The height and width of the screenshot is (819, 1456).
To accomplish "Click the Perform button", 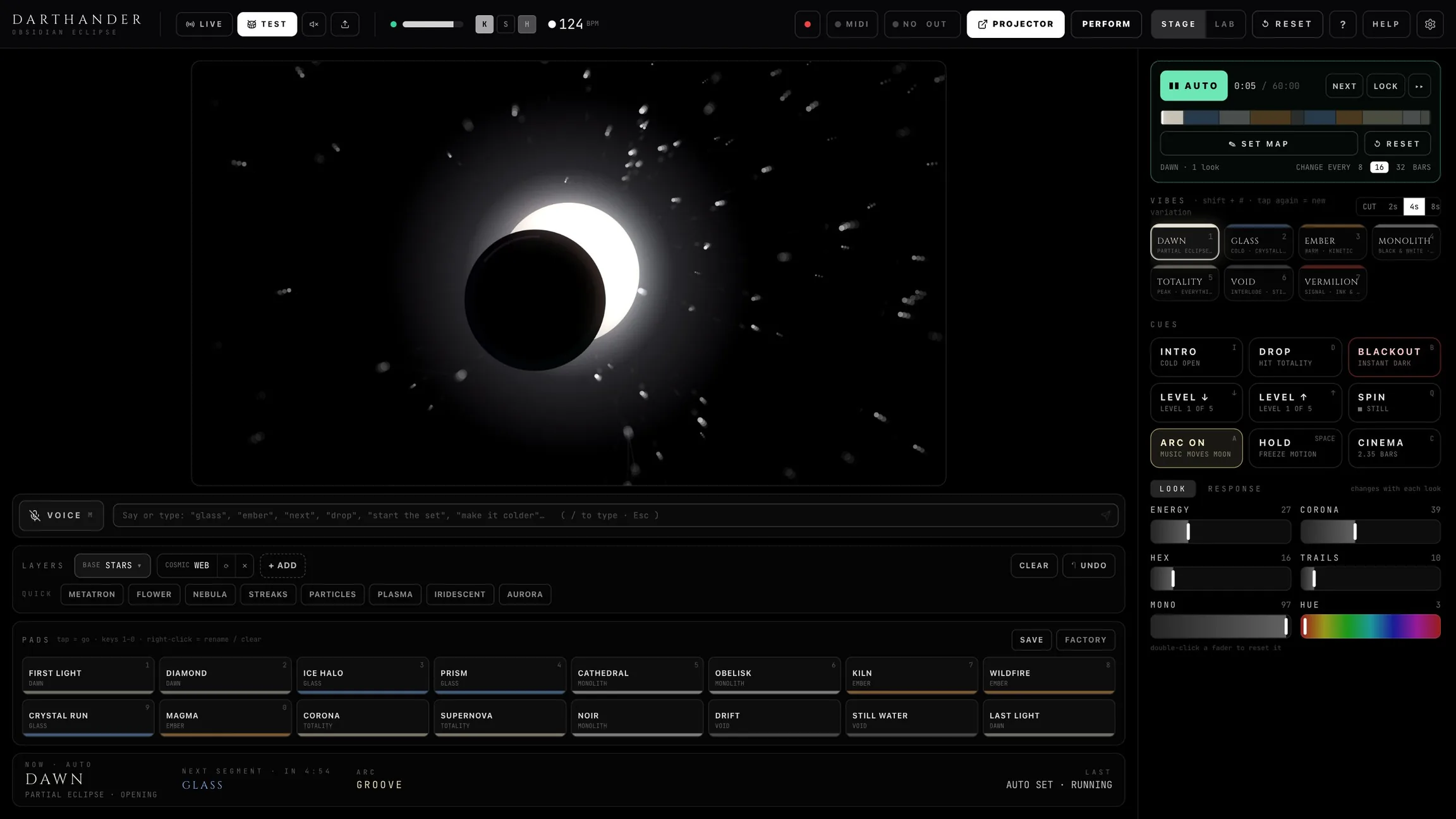I will tap(1106, 24).
